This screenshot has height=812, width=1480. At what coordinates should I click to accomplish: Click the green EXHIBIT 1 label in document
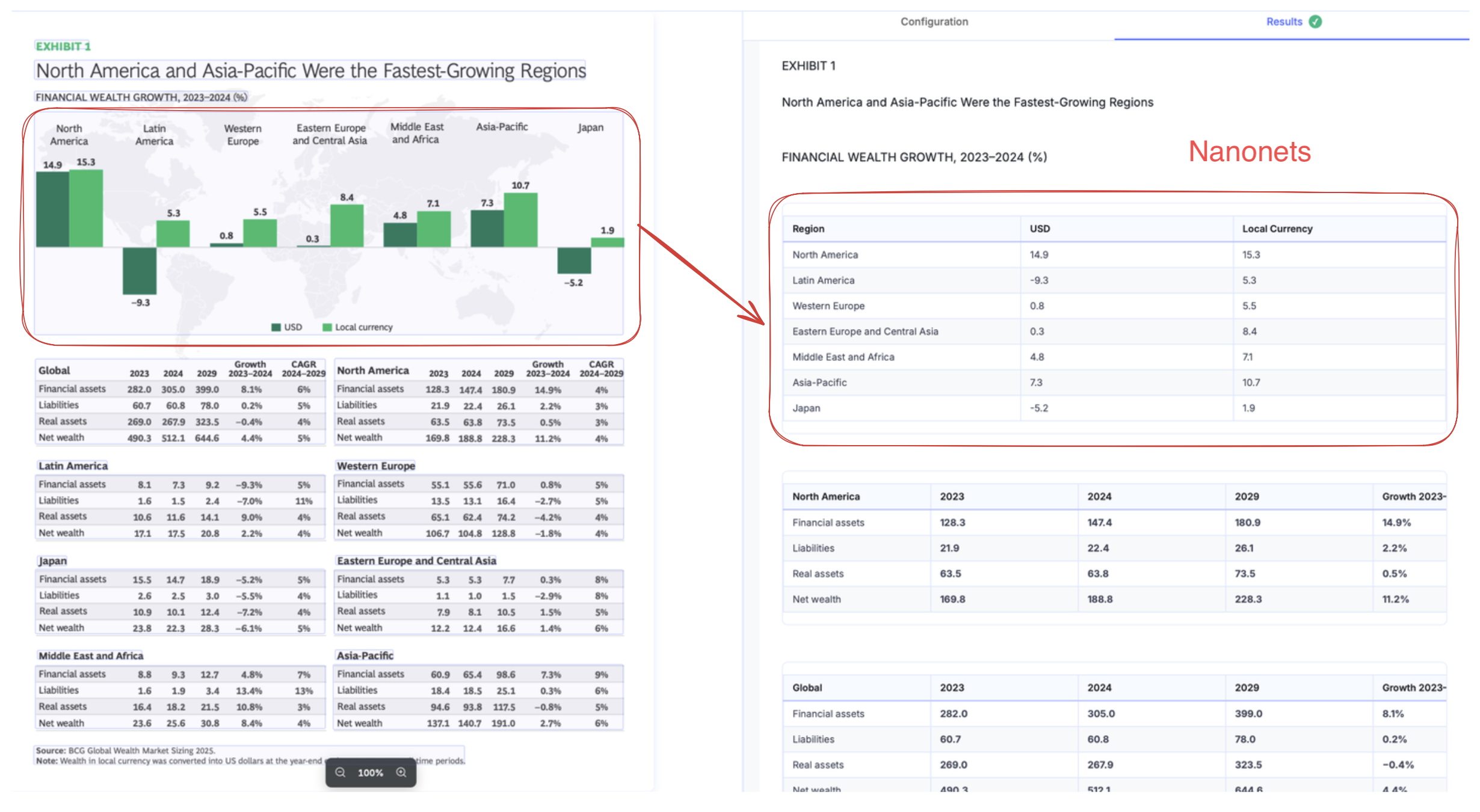point(63,46)
